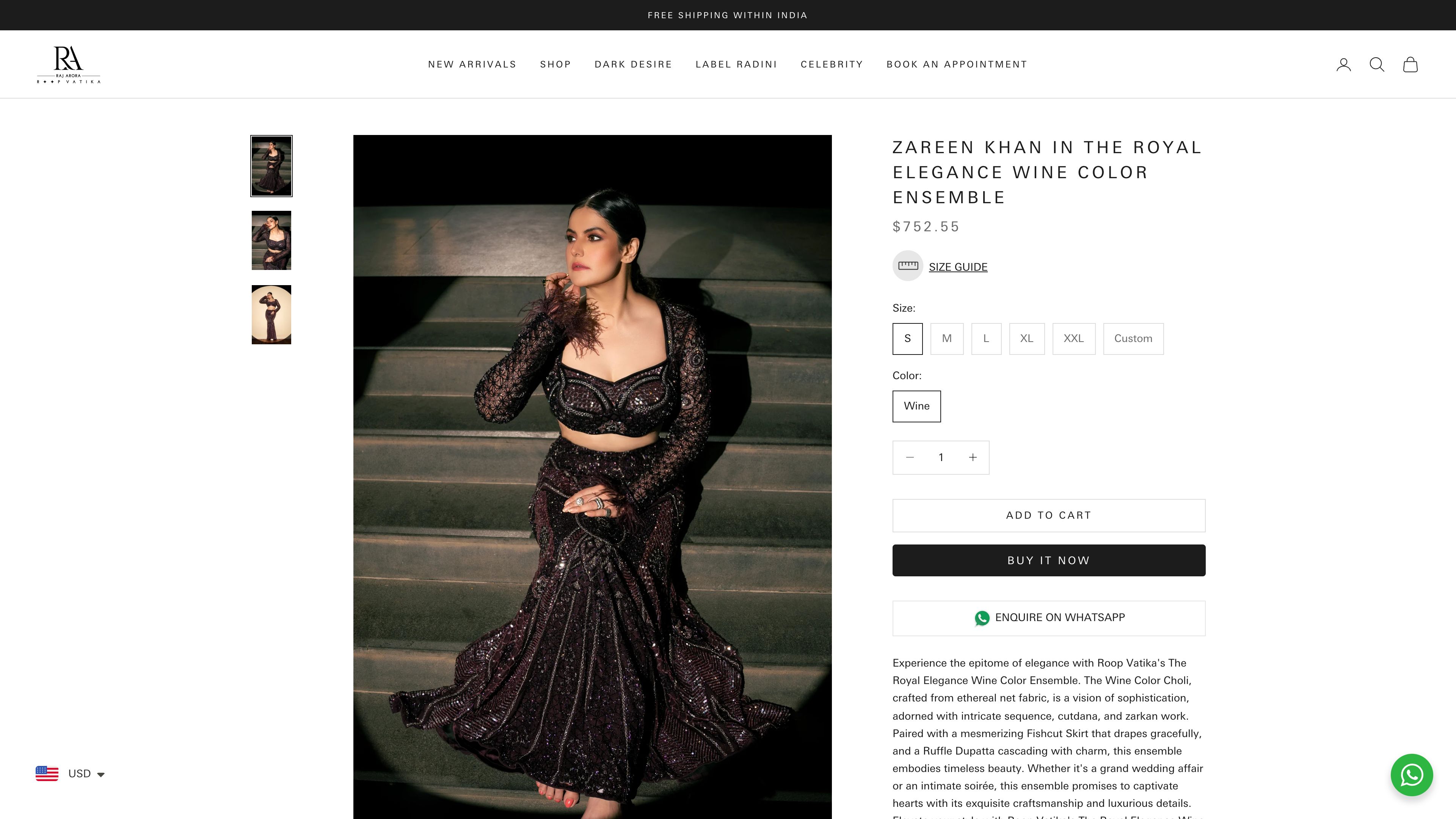The height and width of the screenshot is (819, 1456).
Task: Open the New Arrivals menu item
Action: pyautogui.click(x=472, y=64)
